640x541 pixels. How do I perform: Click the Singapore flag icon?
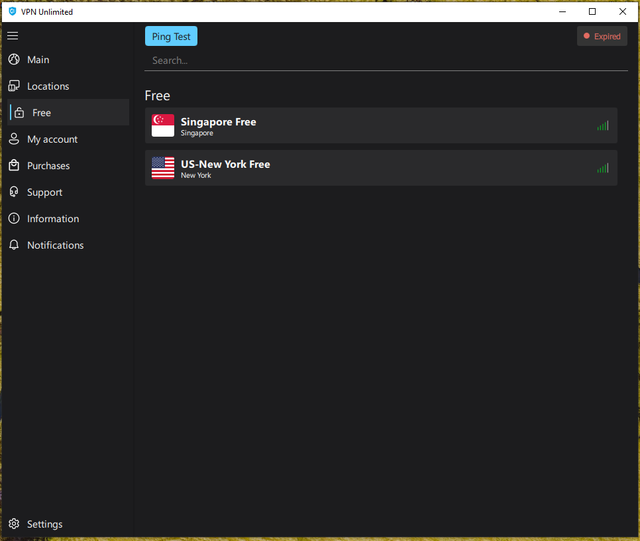pyautogui.click(x=163, y=125)
